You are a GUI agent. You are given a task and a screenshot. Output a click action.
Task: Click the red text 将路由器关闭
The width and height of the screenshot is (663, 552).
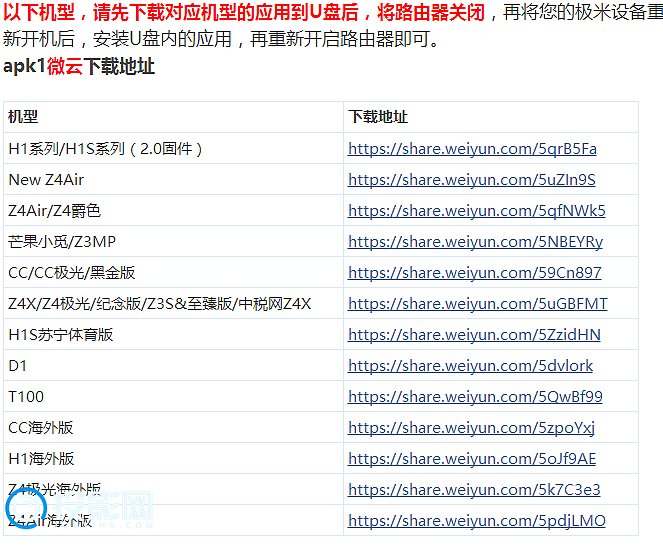click(x=430, y=12)
